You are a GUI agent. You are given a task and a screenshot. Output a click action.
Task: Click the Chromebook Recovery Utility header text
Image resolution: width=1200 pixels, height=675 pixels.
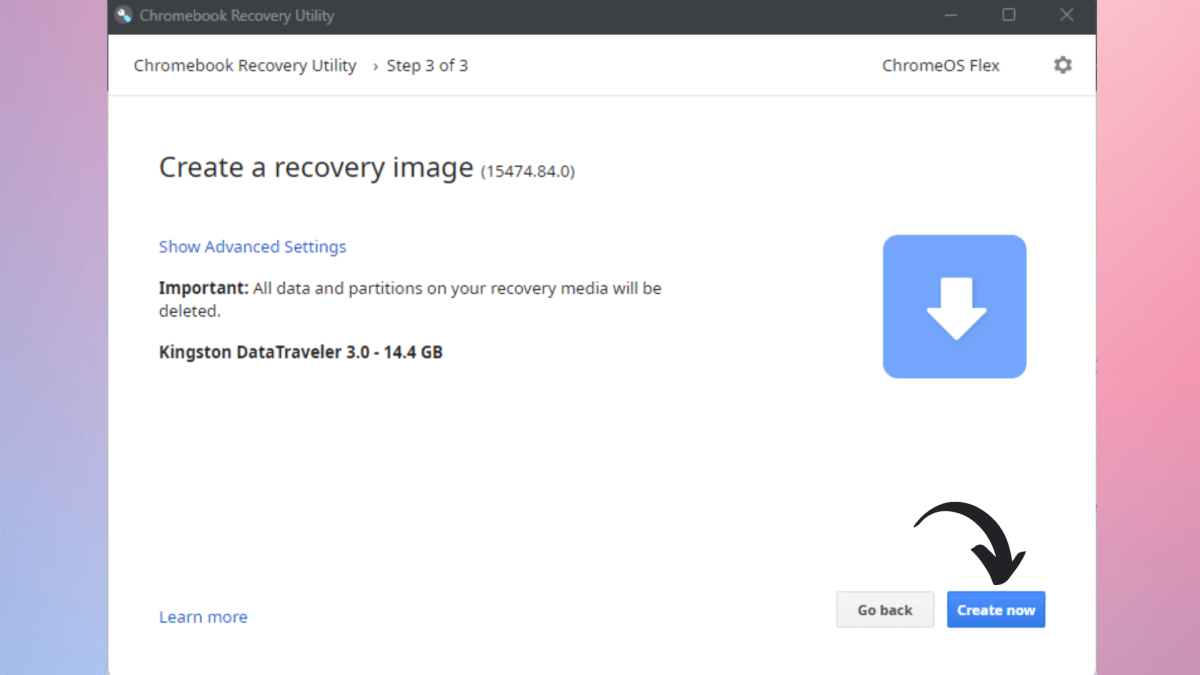[245, 65]
